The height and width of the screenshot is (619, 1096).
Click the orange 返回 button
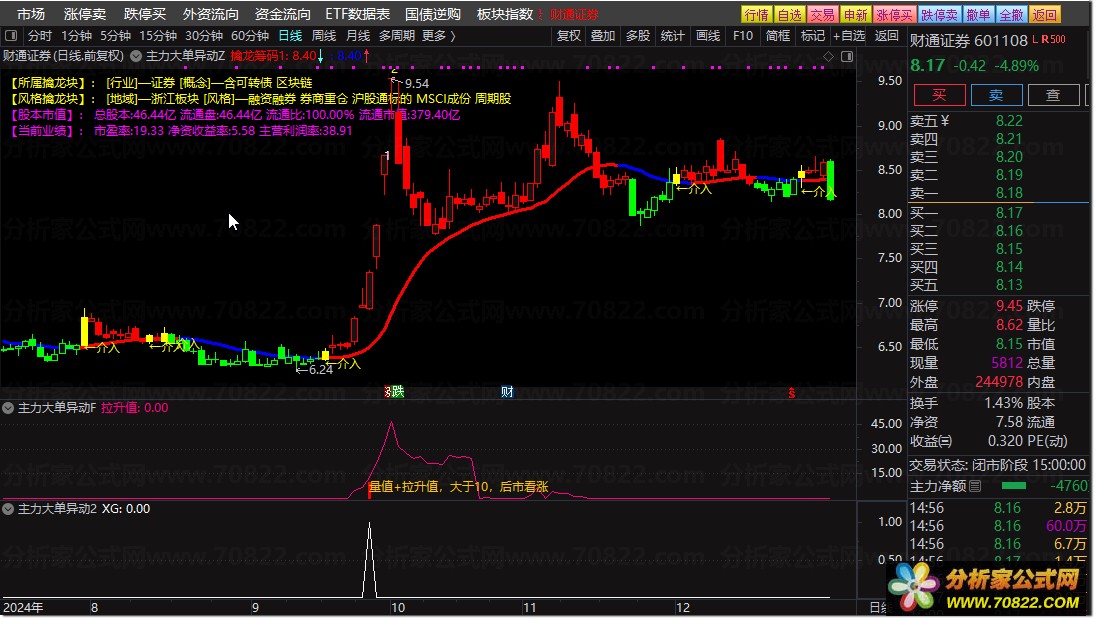click(1044, 14)
